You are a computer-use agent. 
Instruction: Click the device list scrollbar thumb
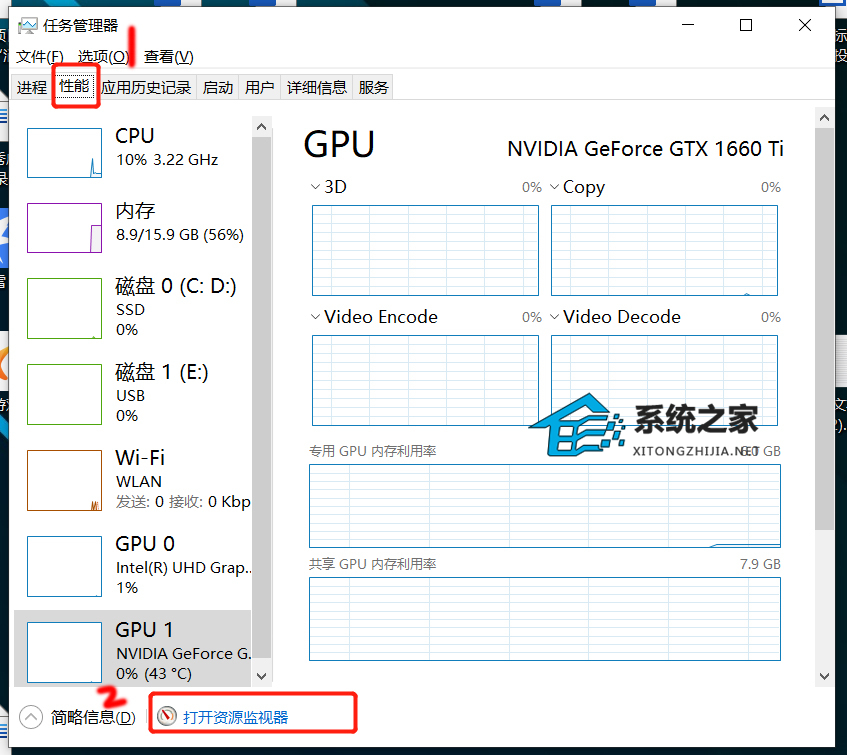(x=261, y=397)
